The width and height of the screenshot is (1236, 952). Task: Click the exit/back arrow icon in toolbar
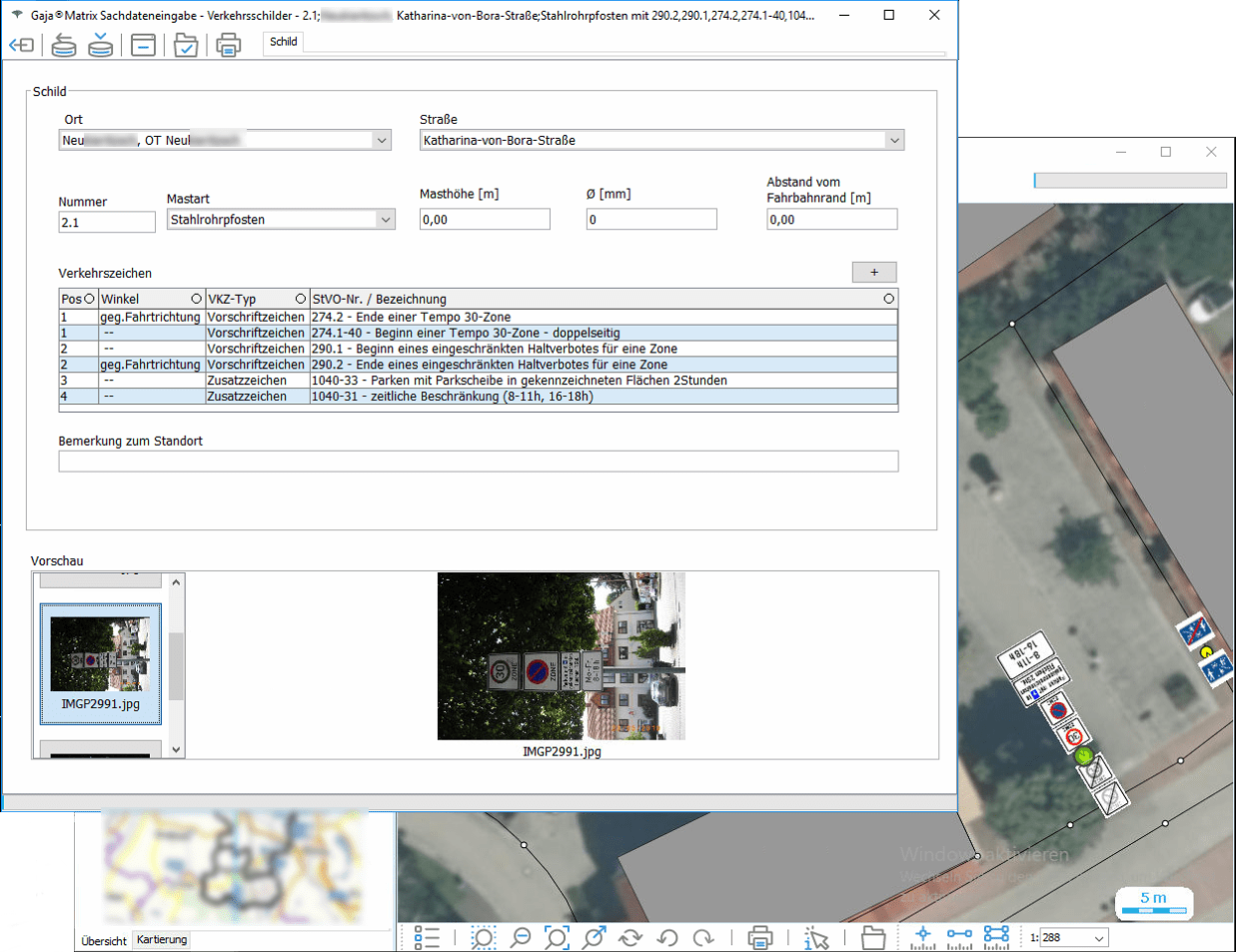pyautogui.click(x=21, y=45)
